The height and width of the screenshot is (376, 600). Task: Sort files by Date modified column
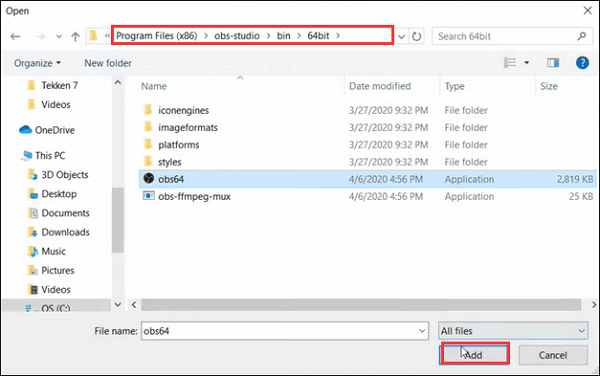click(380, 86)
